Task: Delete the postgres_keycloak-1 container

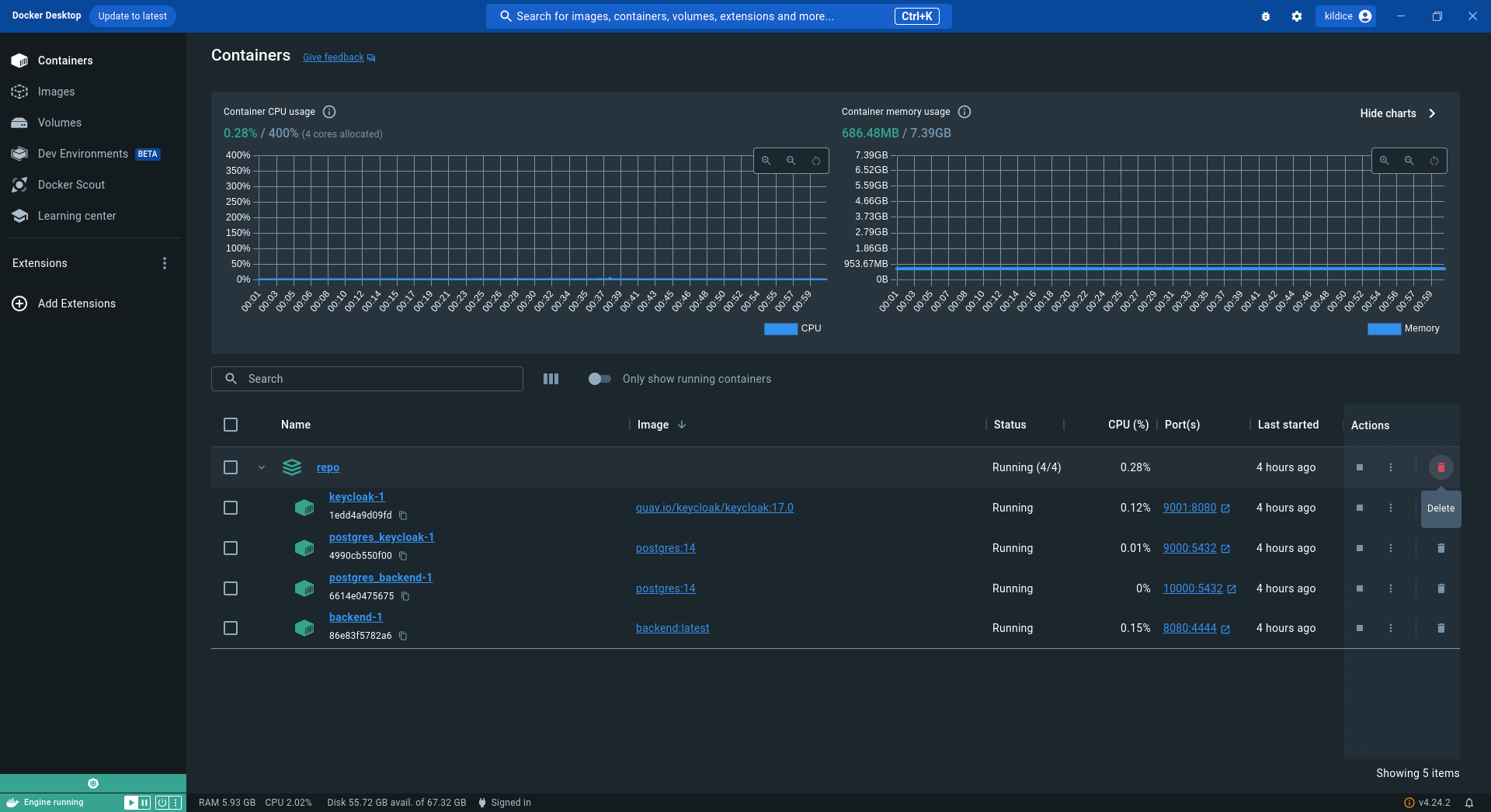Action: 1441,548
